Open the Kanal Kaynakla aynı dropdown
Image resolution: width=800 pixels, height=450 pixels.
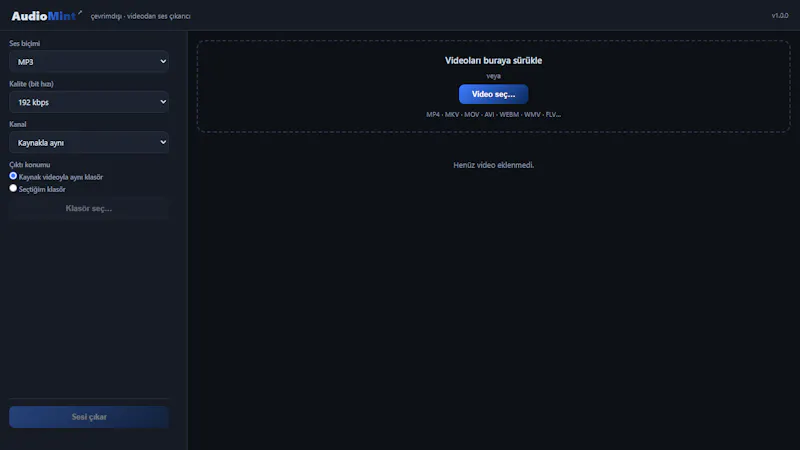click(x=89, y=142)
